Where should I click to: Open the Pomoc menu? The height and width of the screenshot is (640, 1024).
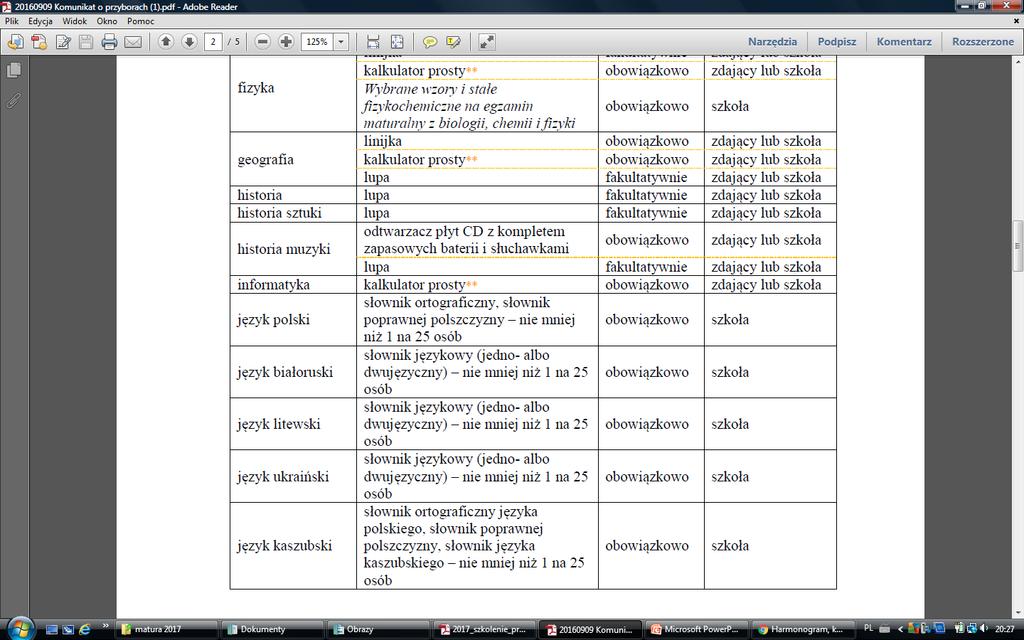[140, 21]
